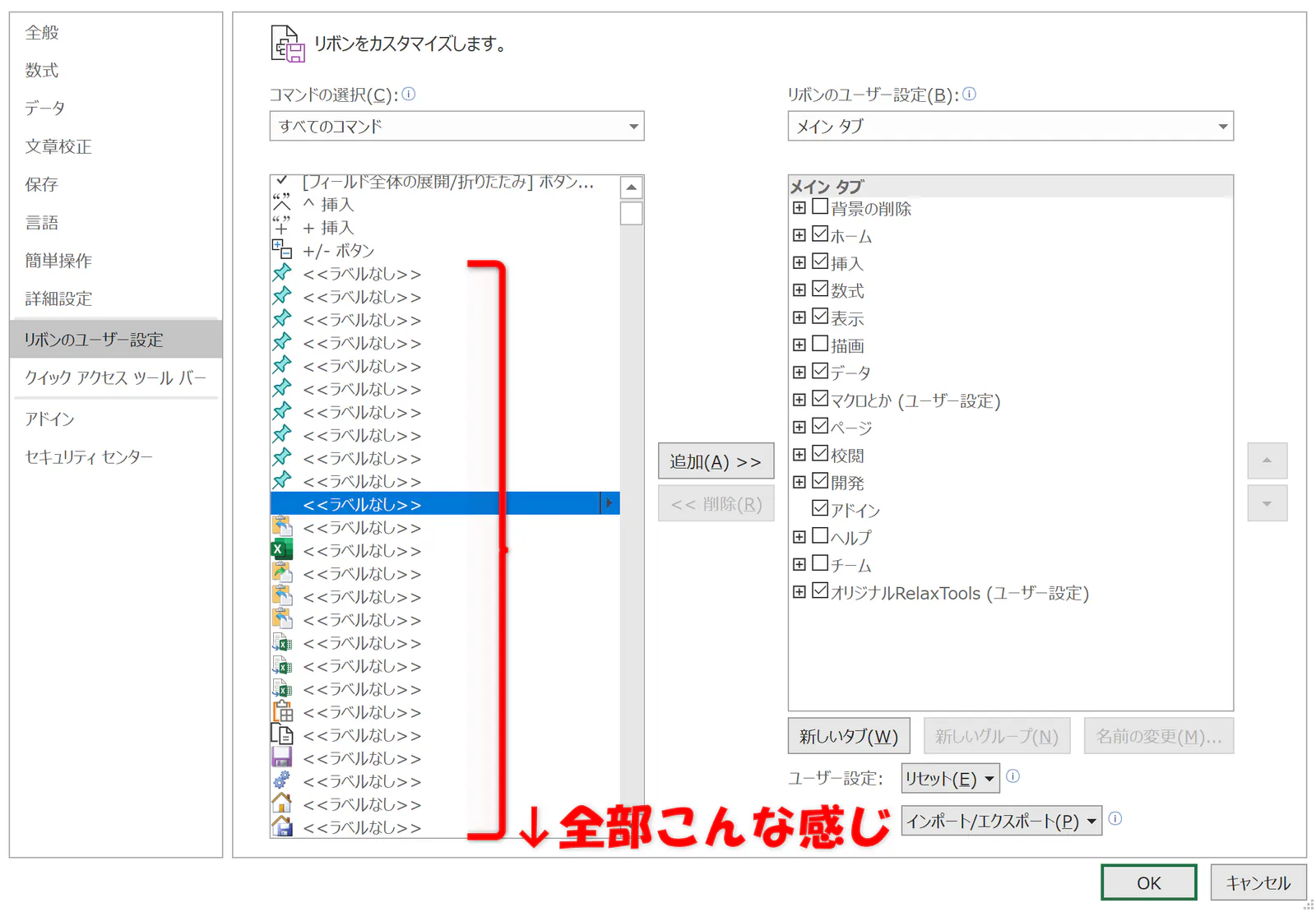This screenshot has width=1316, height=912.
Task: Expand the データ tree node
Action: pos(799,373)
